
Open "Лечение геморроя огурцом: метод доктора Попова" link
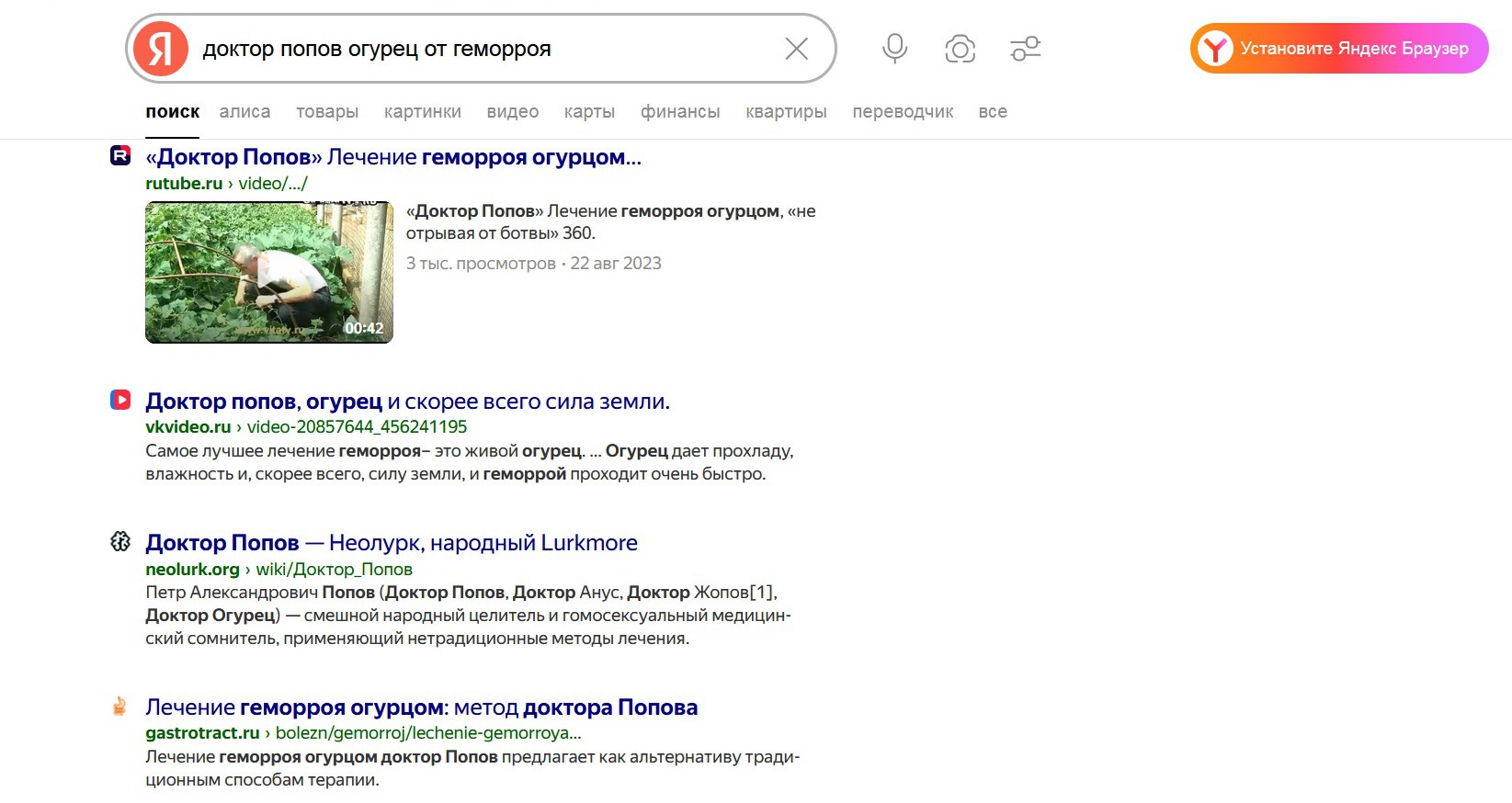pos(421,707)
